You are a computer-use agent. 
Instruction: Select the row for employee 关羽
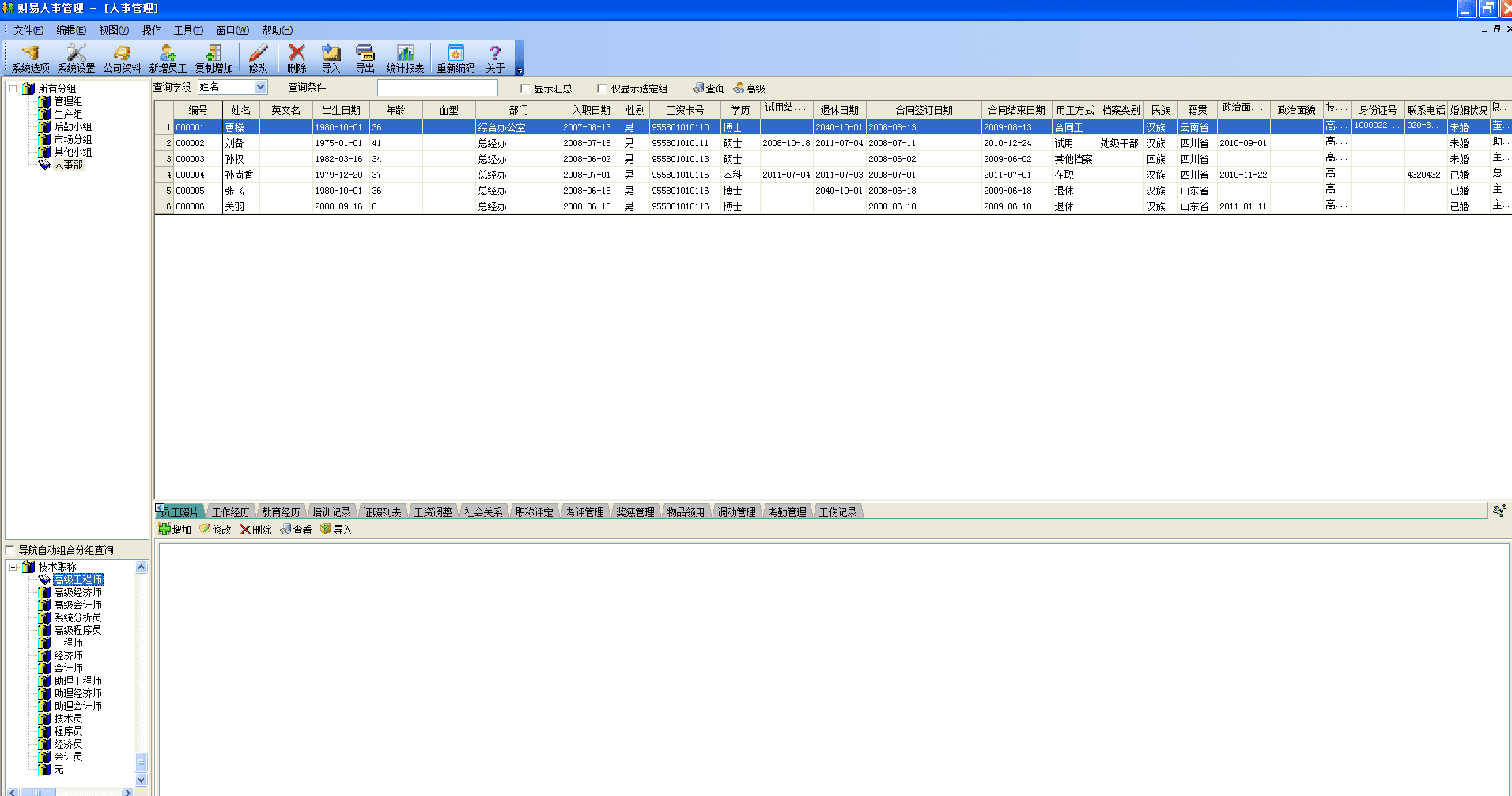(832, 206)
